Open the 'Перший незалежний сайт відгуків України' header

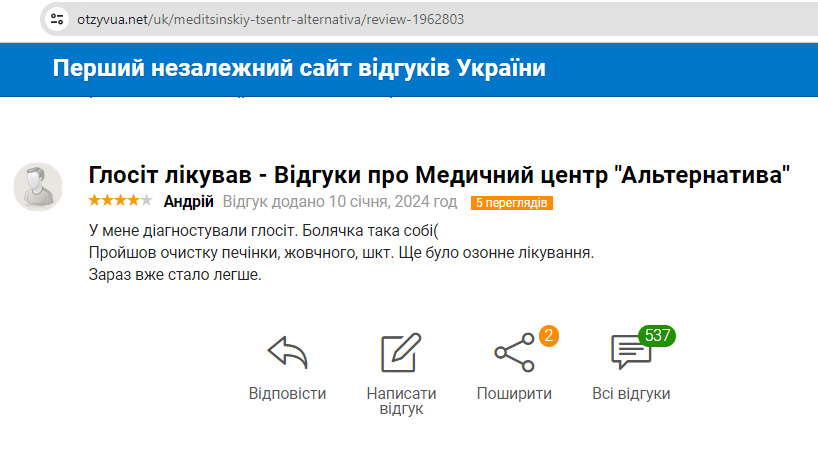coord(299,69)
